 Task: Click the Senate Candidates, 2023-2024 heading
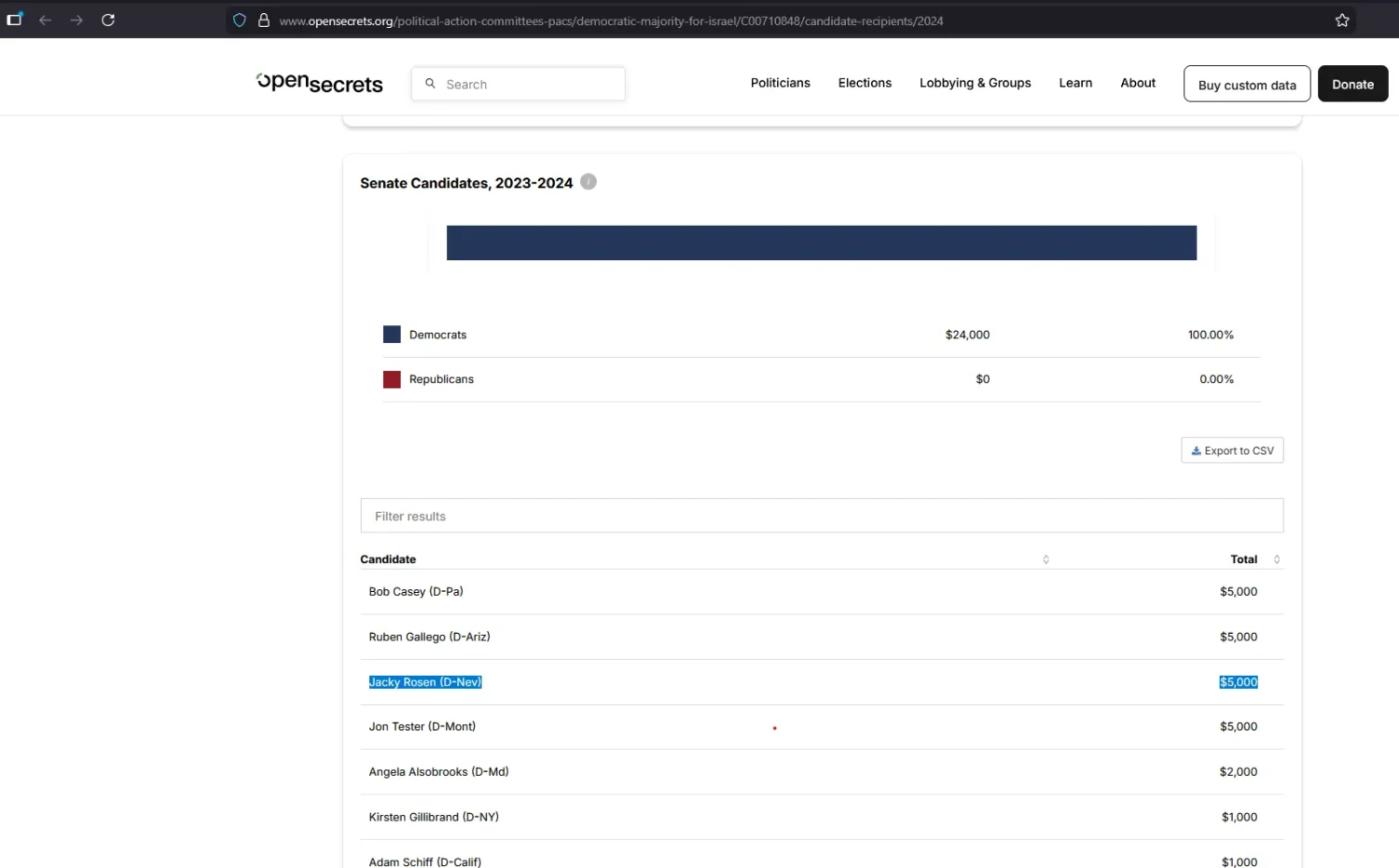[466, 183]
